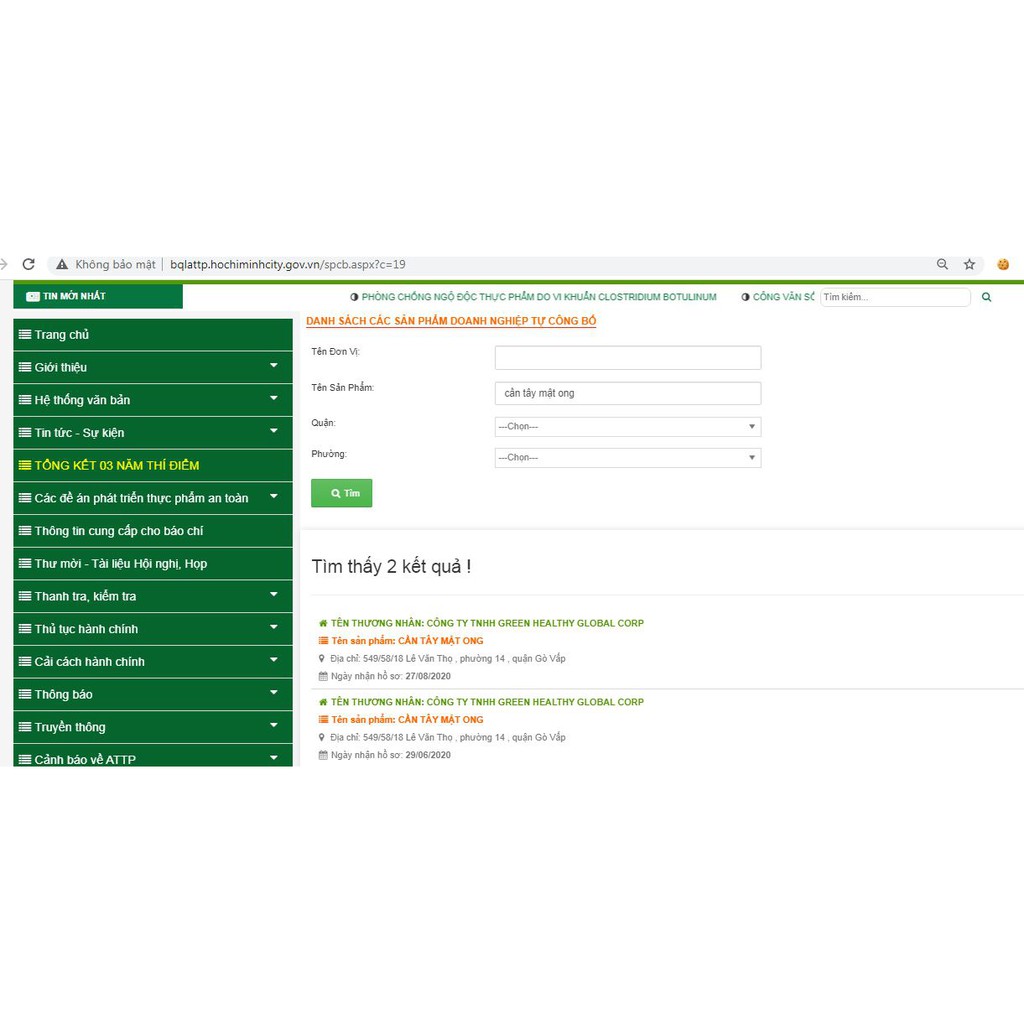Viewport: 1024px width, 1024px height.
Task: Expand the Thanh tra, kiểm tra submenu
Action: tap(274, 595)
